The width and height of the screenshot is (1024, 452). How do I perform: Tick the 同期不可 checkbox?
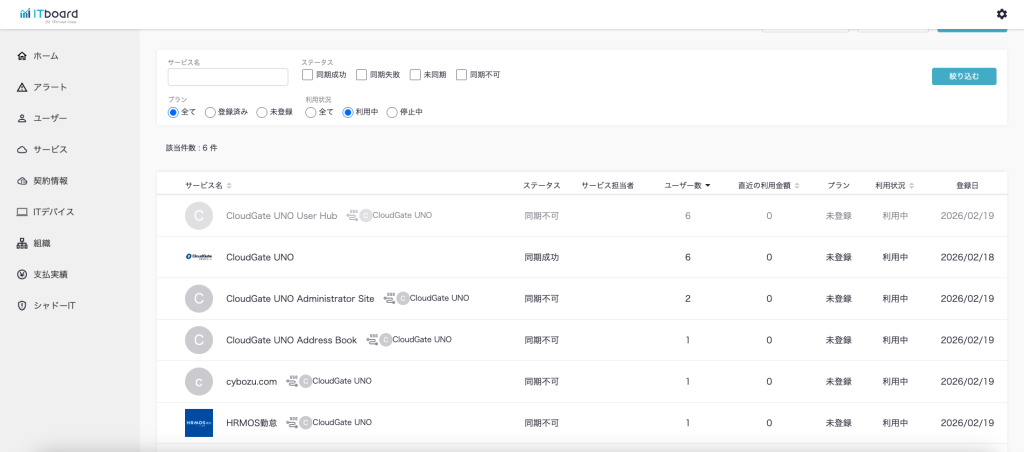point(462,75)
